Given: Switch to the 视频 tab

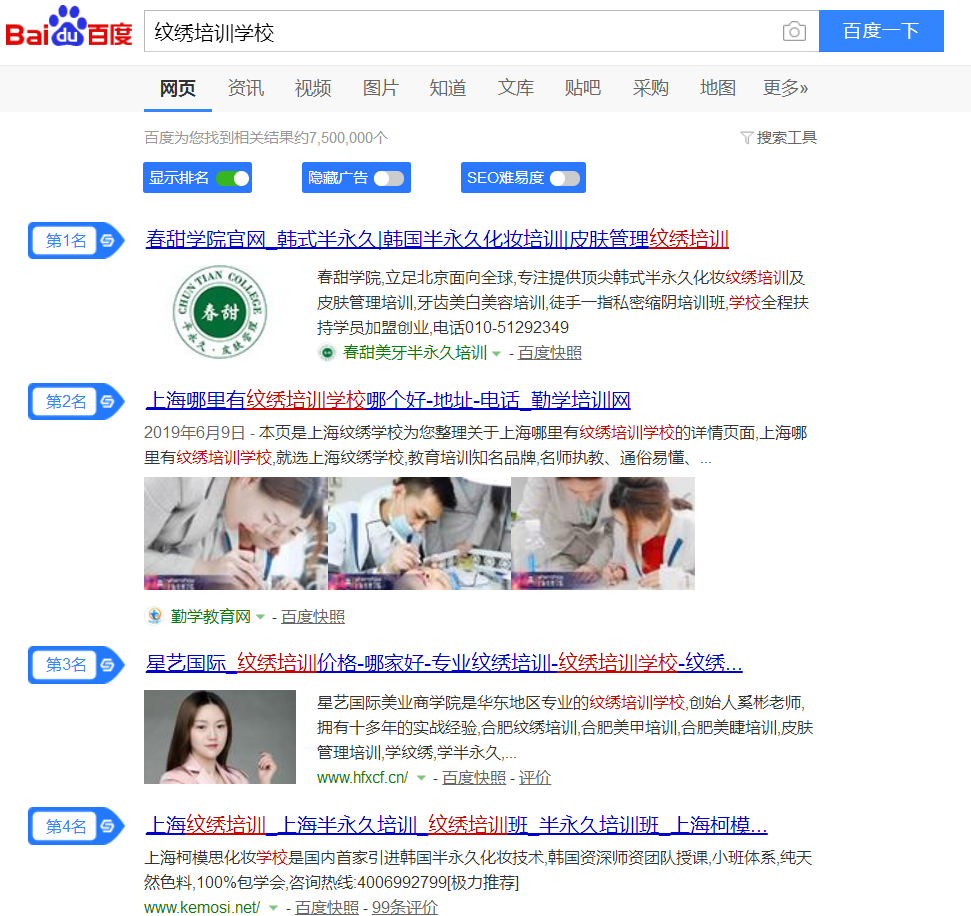Looking at the screenshot, I should coord(313,88).
